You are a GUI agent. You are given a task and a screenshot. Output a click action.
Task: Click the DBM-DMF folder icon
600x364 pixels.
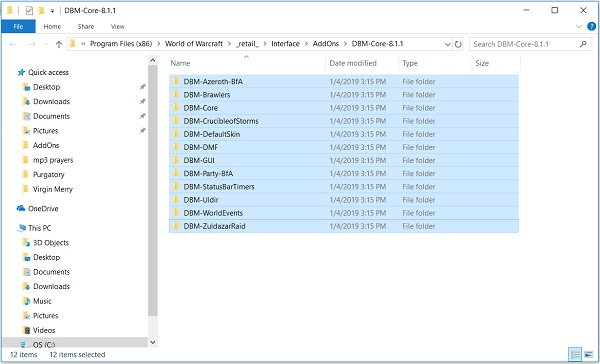(176, 147)
